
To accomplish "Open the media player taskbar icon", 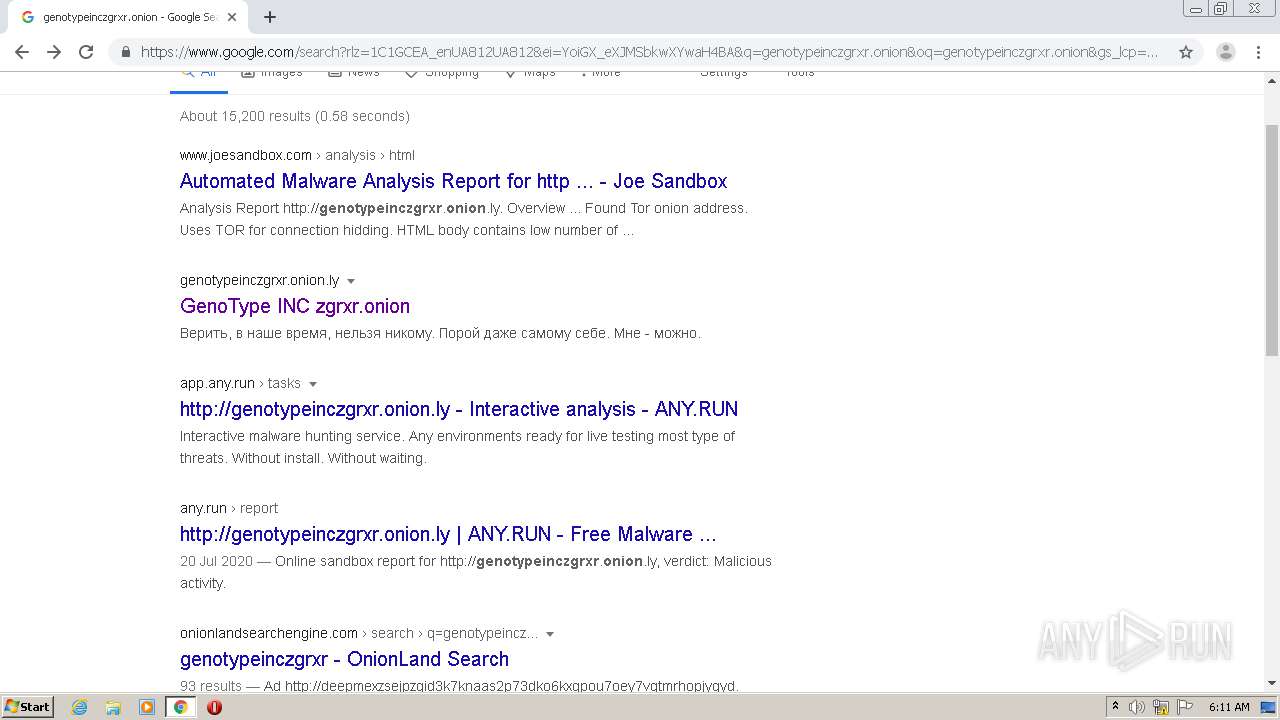I will pos(147,707).
